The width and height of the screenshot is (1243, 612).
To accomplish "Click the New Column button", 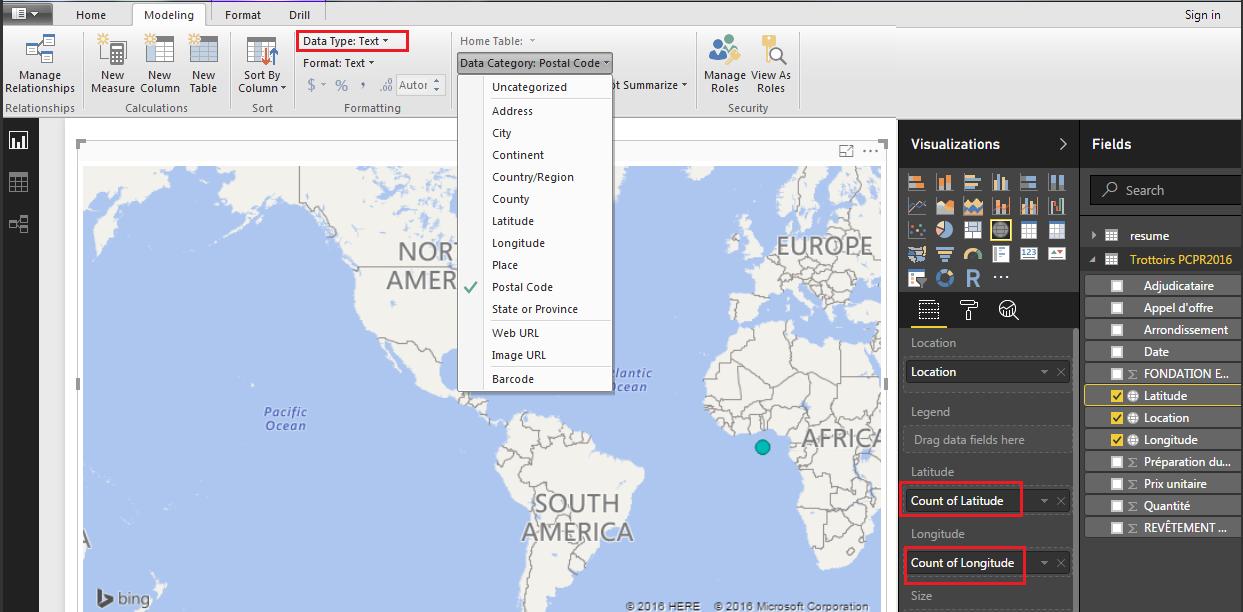I will [160, 66].
